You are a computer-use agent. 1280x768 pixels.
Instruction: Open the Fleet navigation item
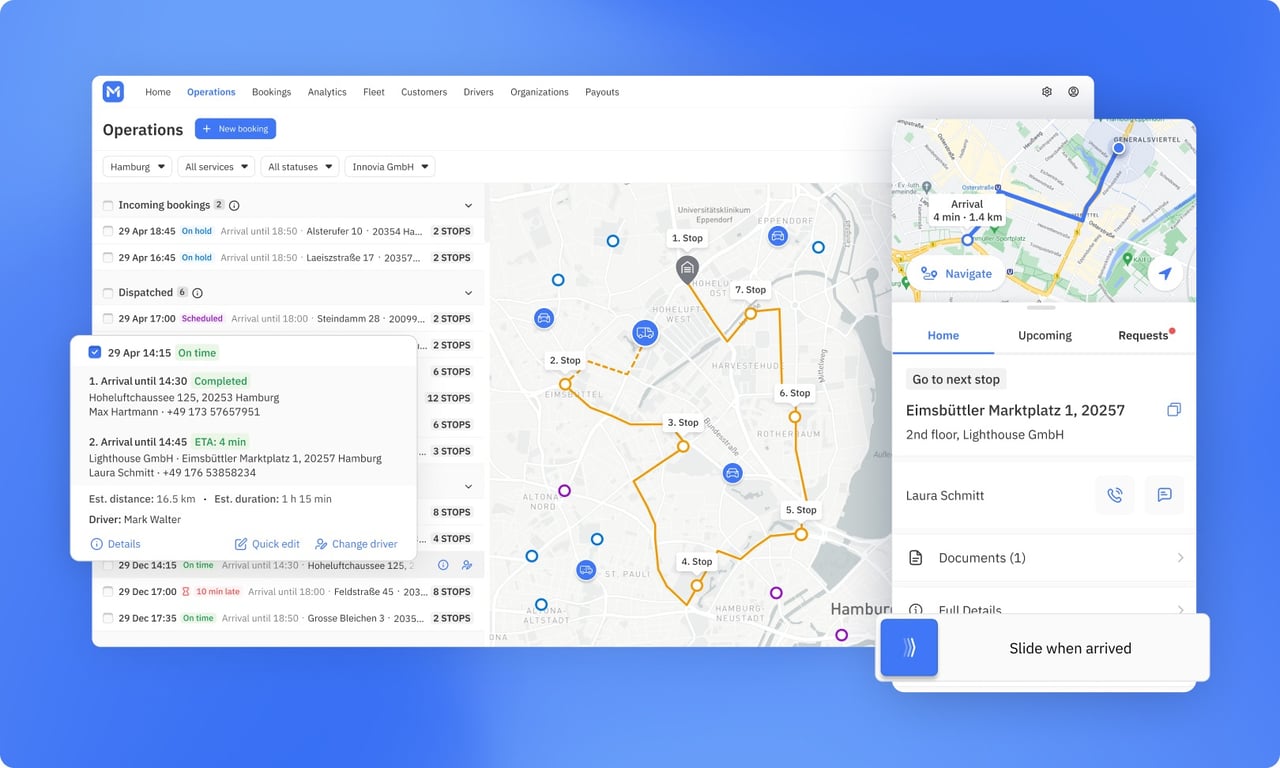click(374, 92)
